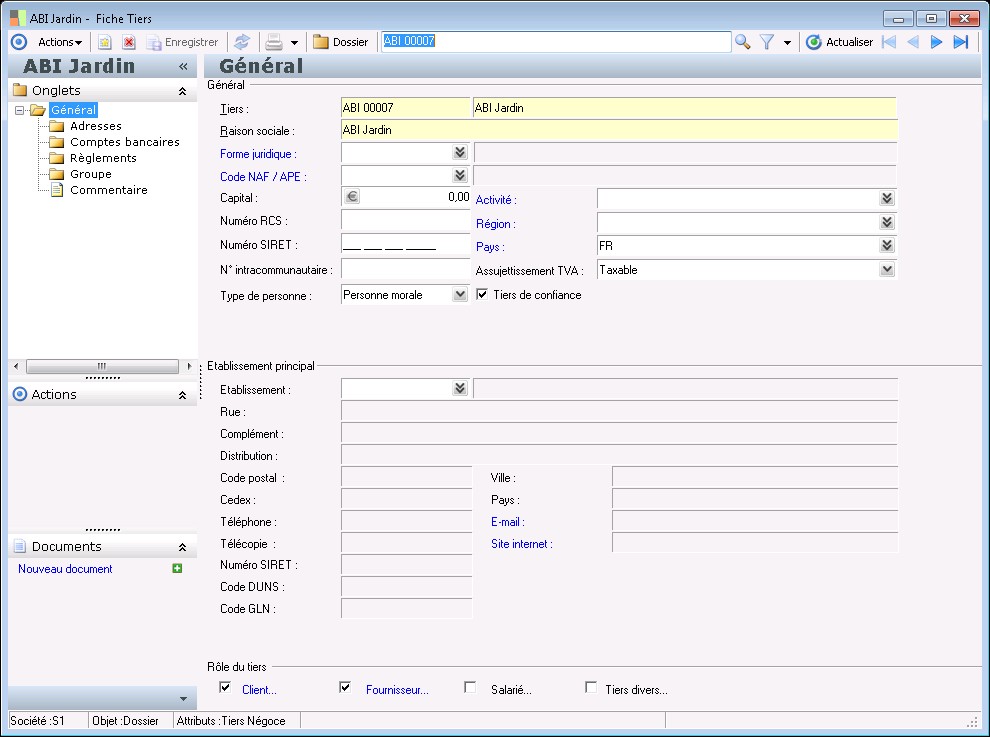Click the red delete record icon
Viewport: 990px width, 737px height.
coord(129,42)
